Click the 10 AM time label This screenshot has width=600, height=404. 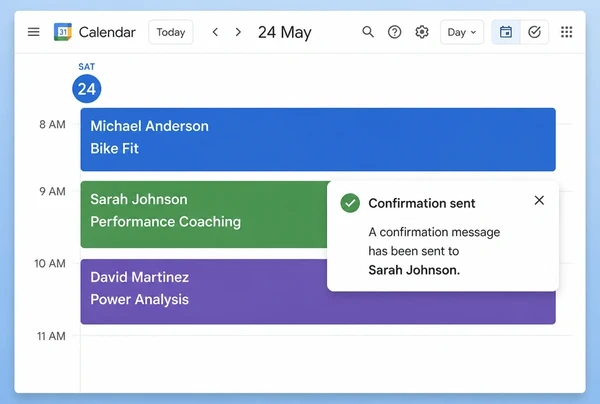pos(50,264)
